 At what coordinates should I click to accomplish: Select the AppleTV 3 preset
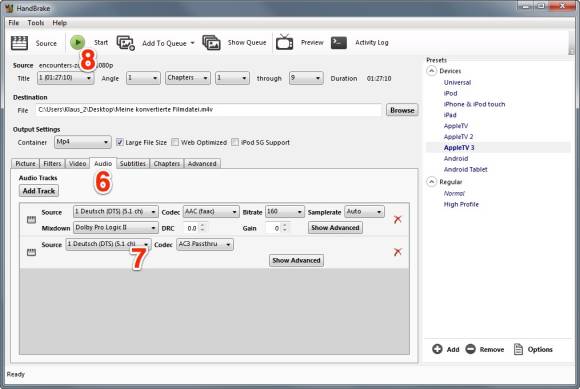click(x=459, y=148)
